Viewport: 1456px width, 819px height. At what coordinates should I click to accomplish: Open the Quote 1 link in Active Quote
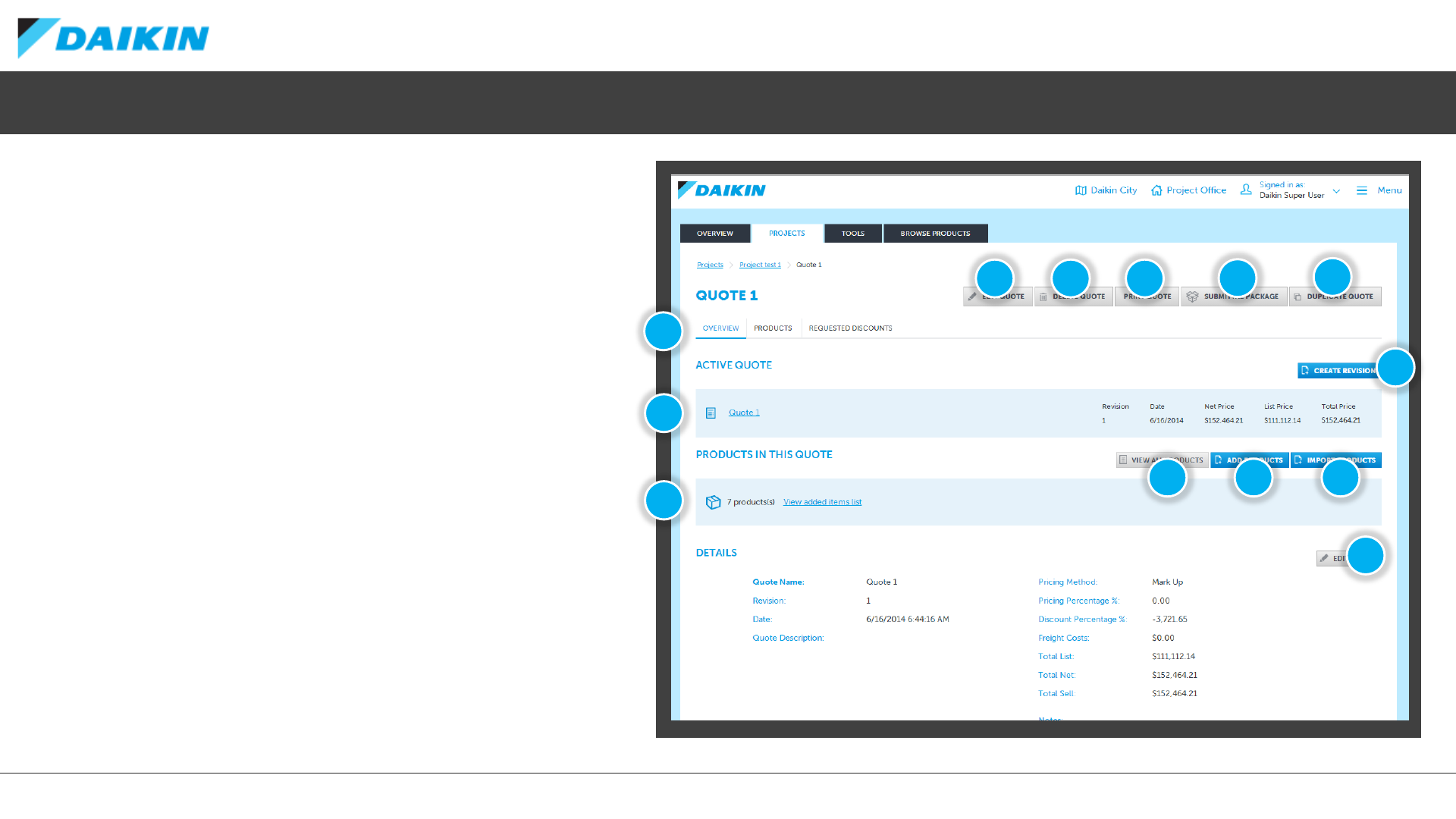coord(743,413)
